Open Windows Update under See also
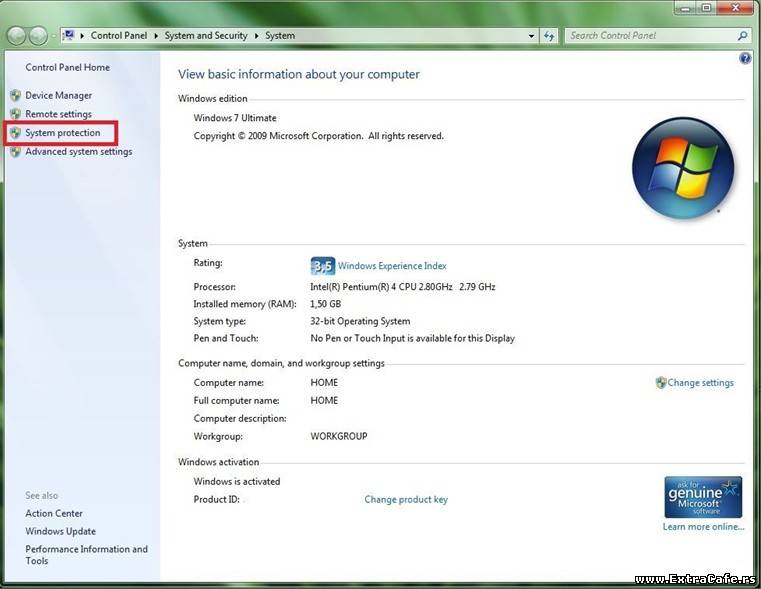The image size is (761, 589). pos(61,531)
